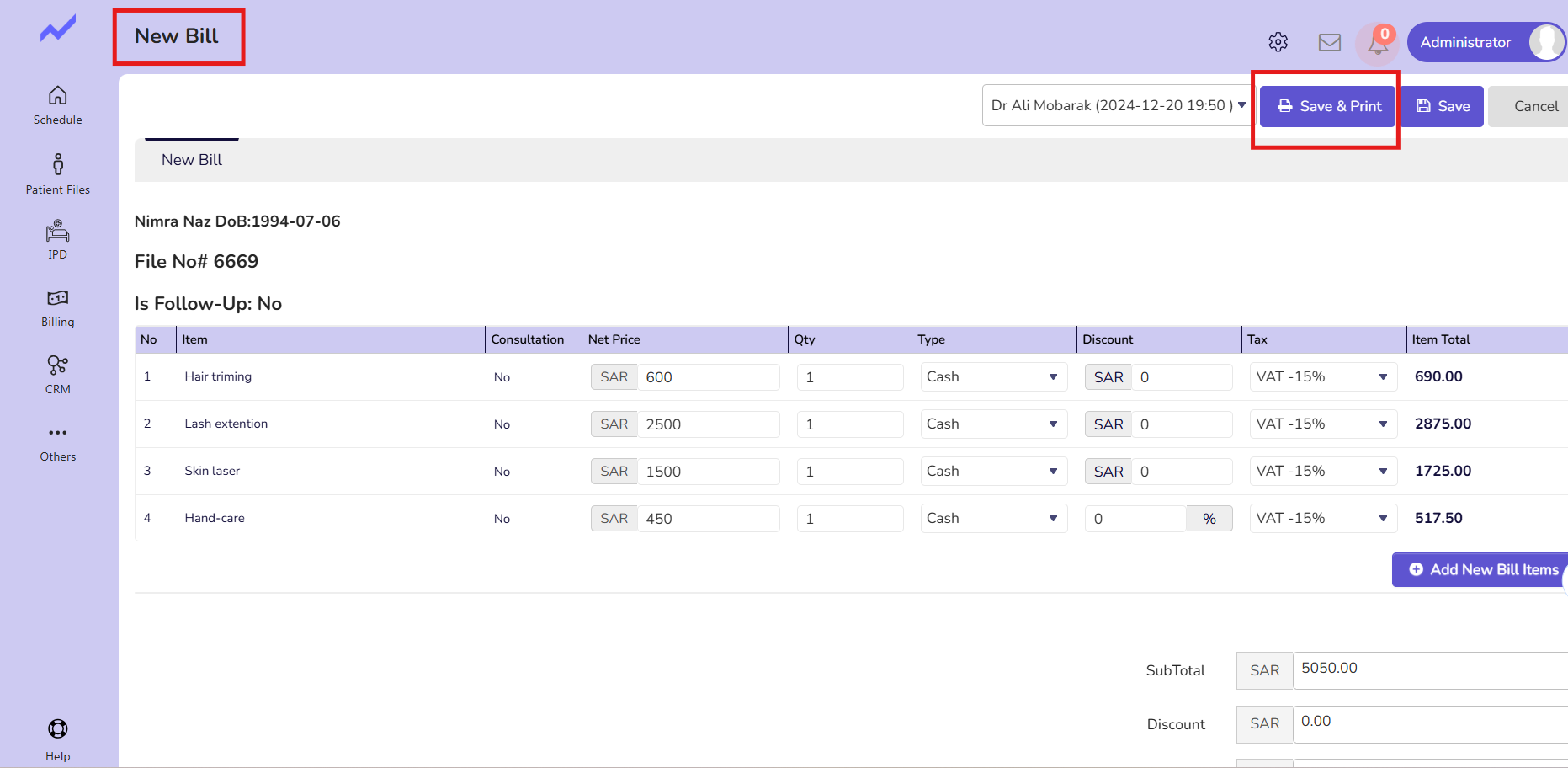Click the Net Price field for Hair triming
Screen dimensions: 1568x768
(707, 377)
